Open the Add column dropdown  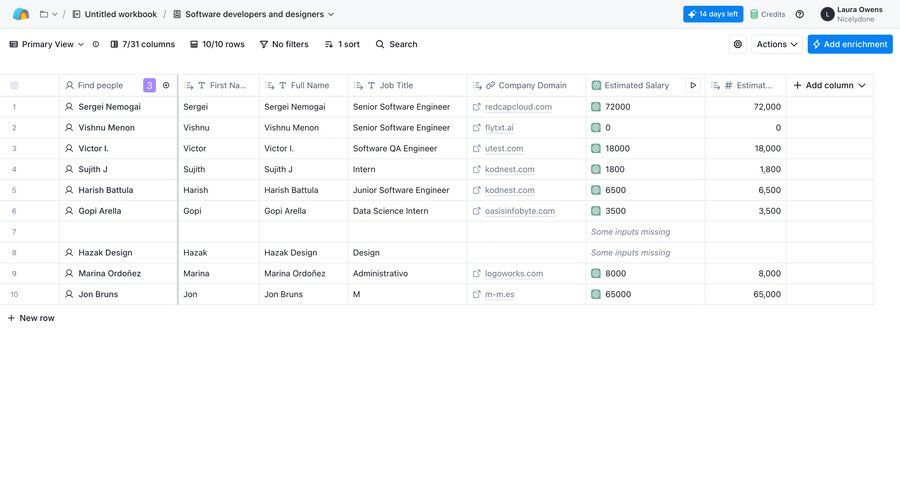pyautogui.click(x=829, y=85)
